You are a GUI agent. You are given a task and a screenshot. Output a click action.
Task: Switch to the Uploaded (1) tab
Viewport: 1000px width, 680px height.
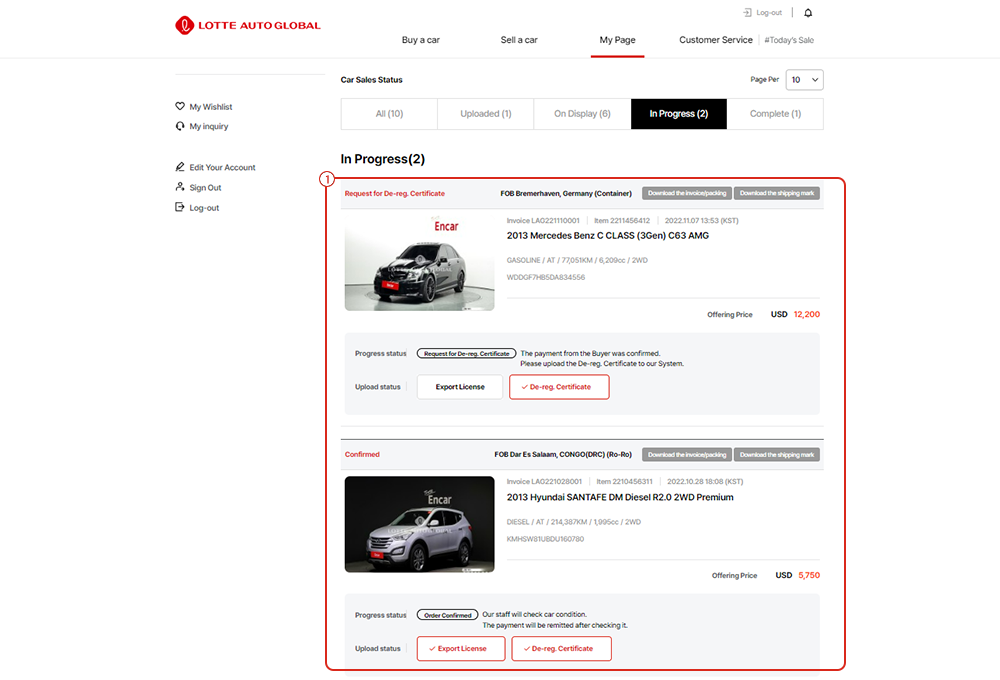click(486, 114)
